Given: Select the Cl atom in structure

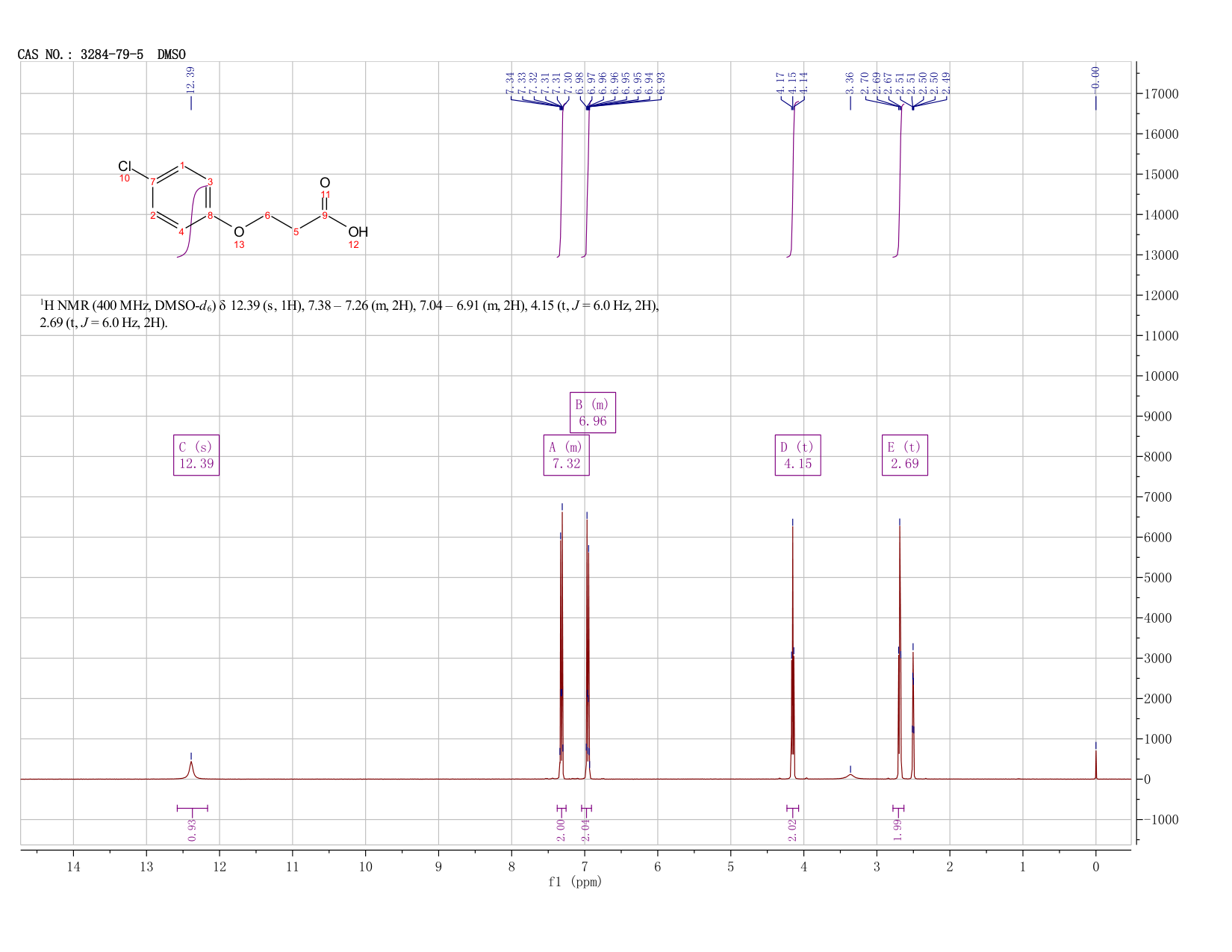Looking at the screenshot, I should pyautogui.click(x=125, y=166).
